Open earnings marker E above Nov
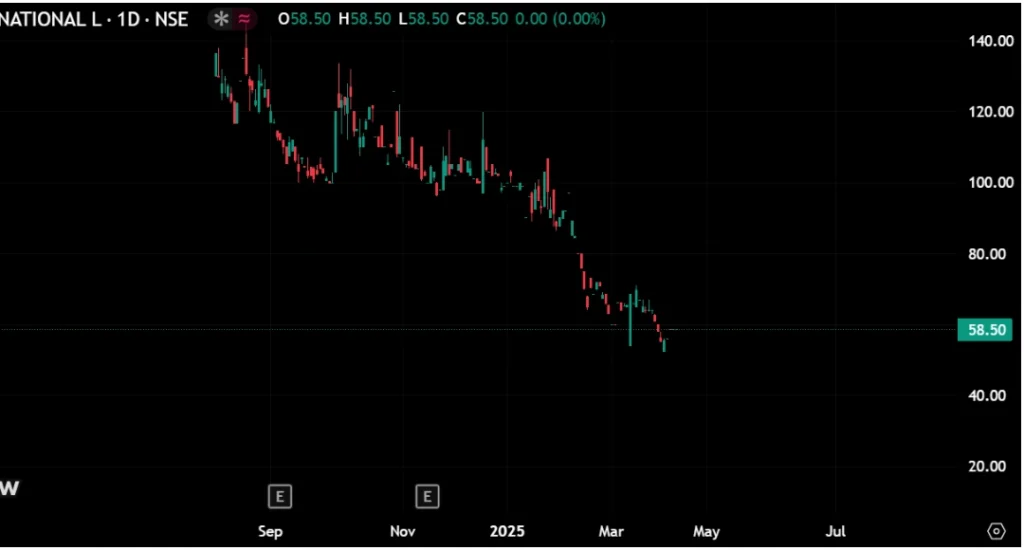The width and height of the screenshot is (1024, 550). 427,496
